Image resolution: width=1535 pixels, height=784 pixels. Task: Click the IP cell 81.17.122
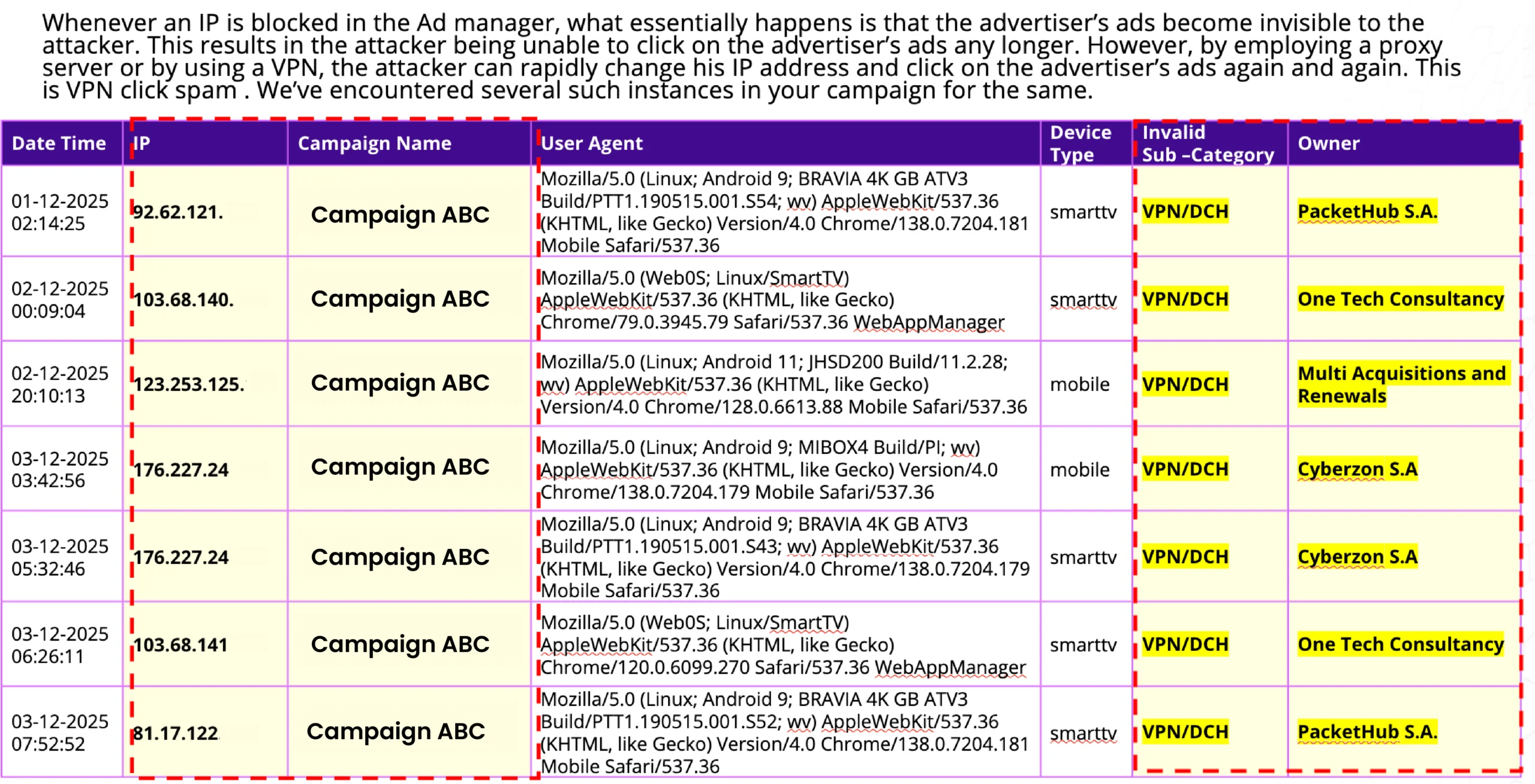(175, 732)
